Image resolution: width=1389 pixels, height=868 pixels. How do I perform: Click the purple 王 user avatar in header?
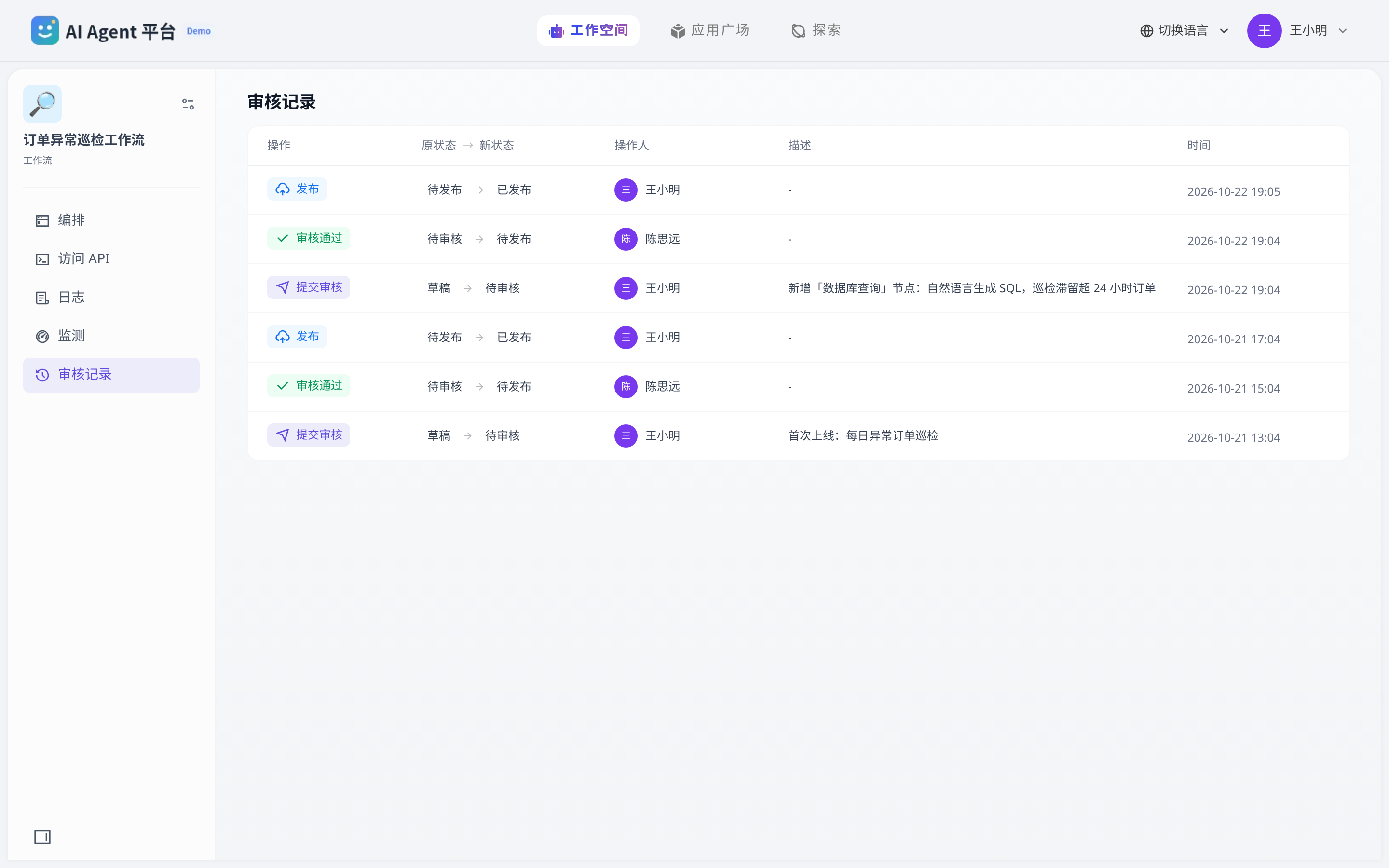point(1264,31)
